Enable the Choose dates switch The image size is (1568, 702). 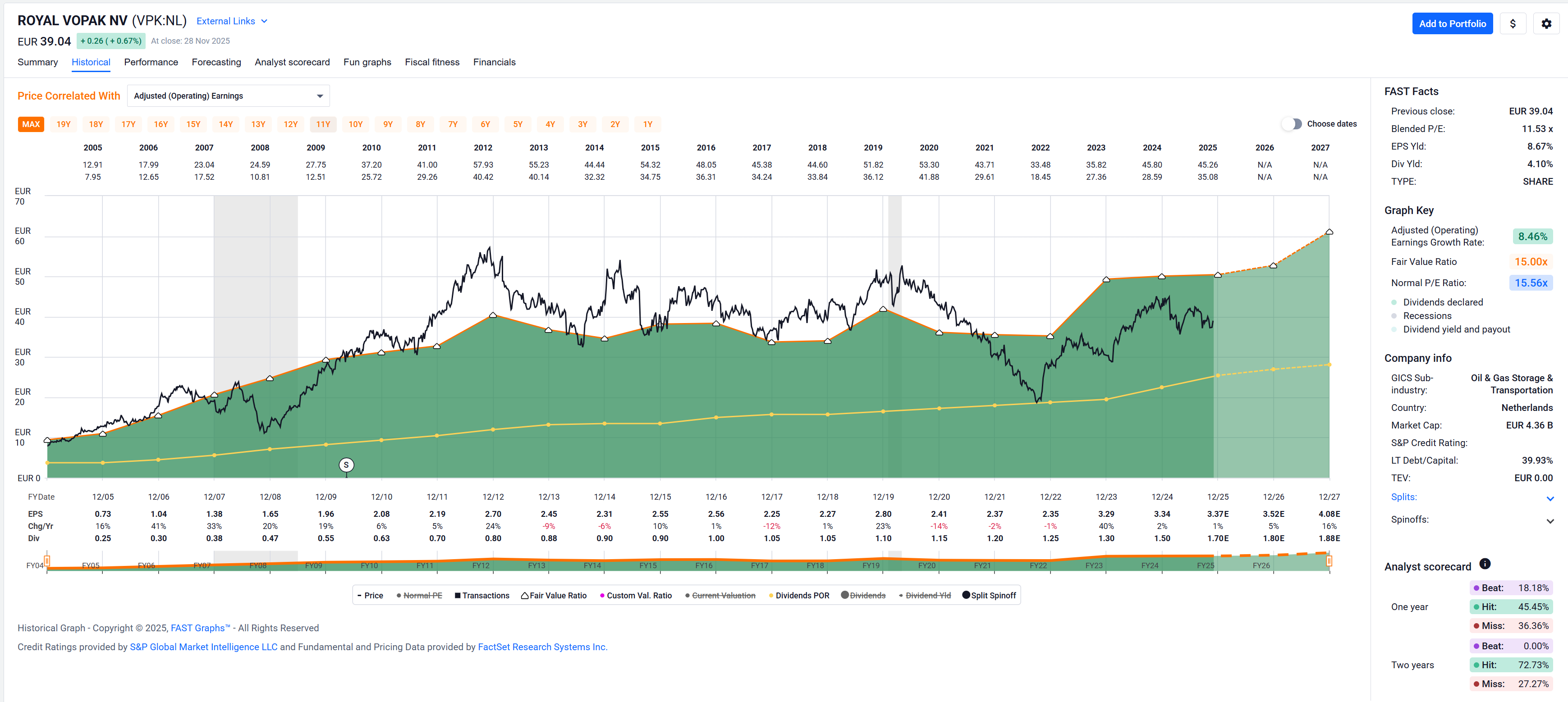1292,124
